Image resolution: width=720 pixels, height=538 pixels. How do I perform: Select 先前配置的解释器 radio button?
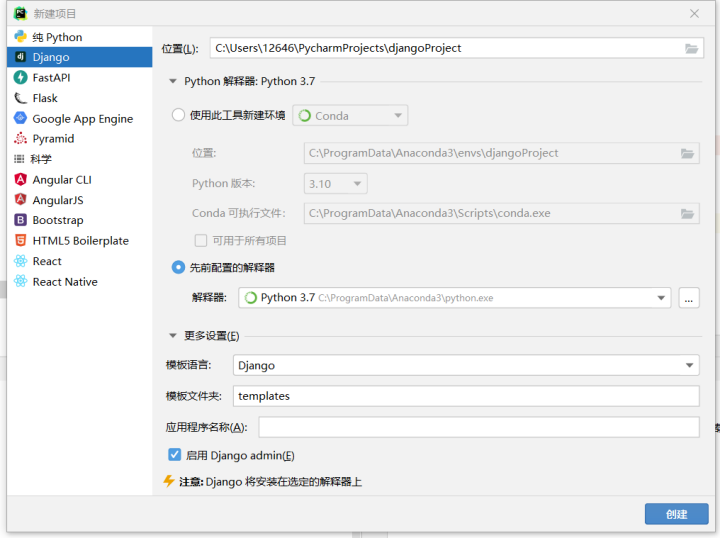tap(178, 267)
